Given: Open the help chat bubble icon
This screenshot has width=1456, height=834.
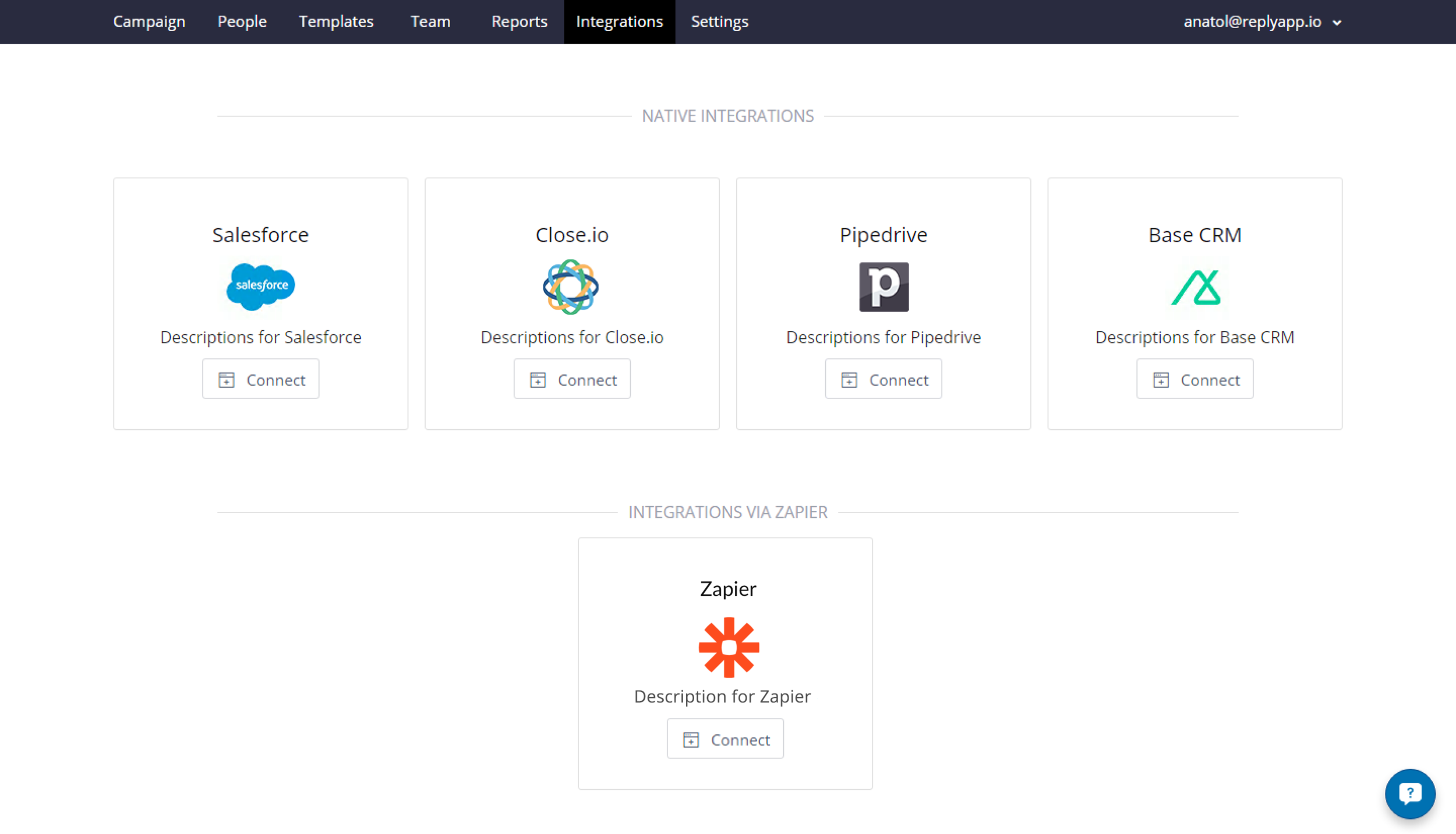Looking at the screenshot, I should (x=1410, y=793).
